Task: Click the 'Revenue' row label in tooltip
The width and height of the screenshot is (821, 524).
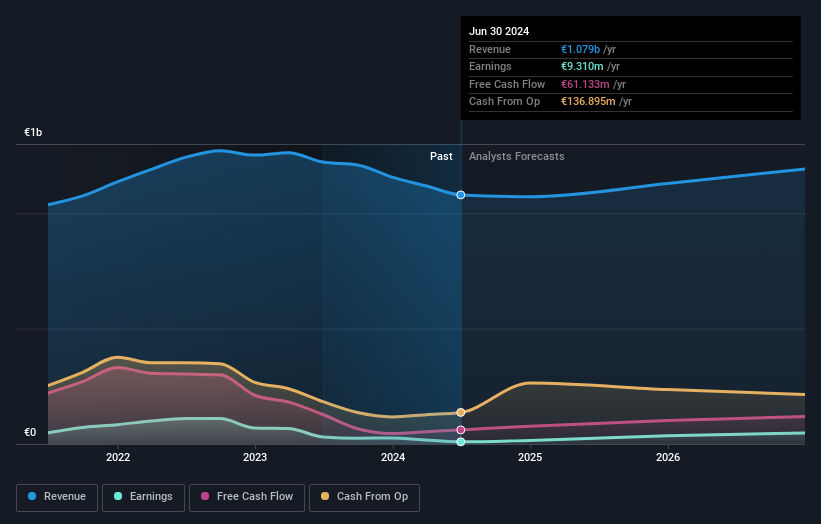Action: click(x=490, y=49)
